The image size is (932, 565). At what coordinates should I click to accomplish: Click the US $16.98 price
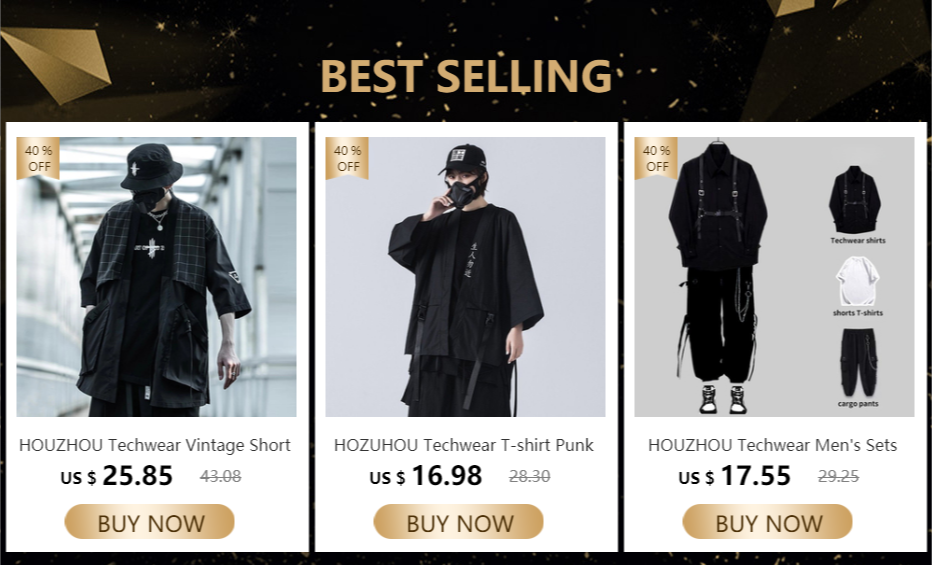click(426, 476)
